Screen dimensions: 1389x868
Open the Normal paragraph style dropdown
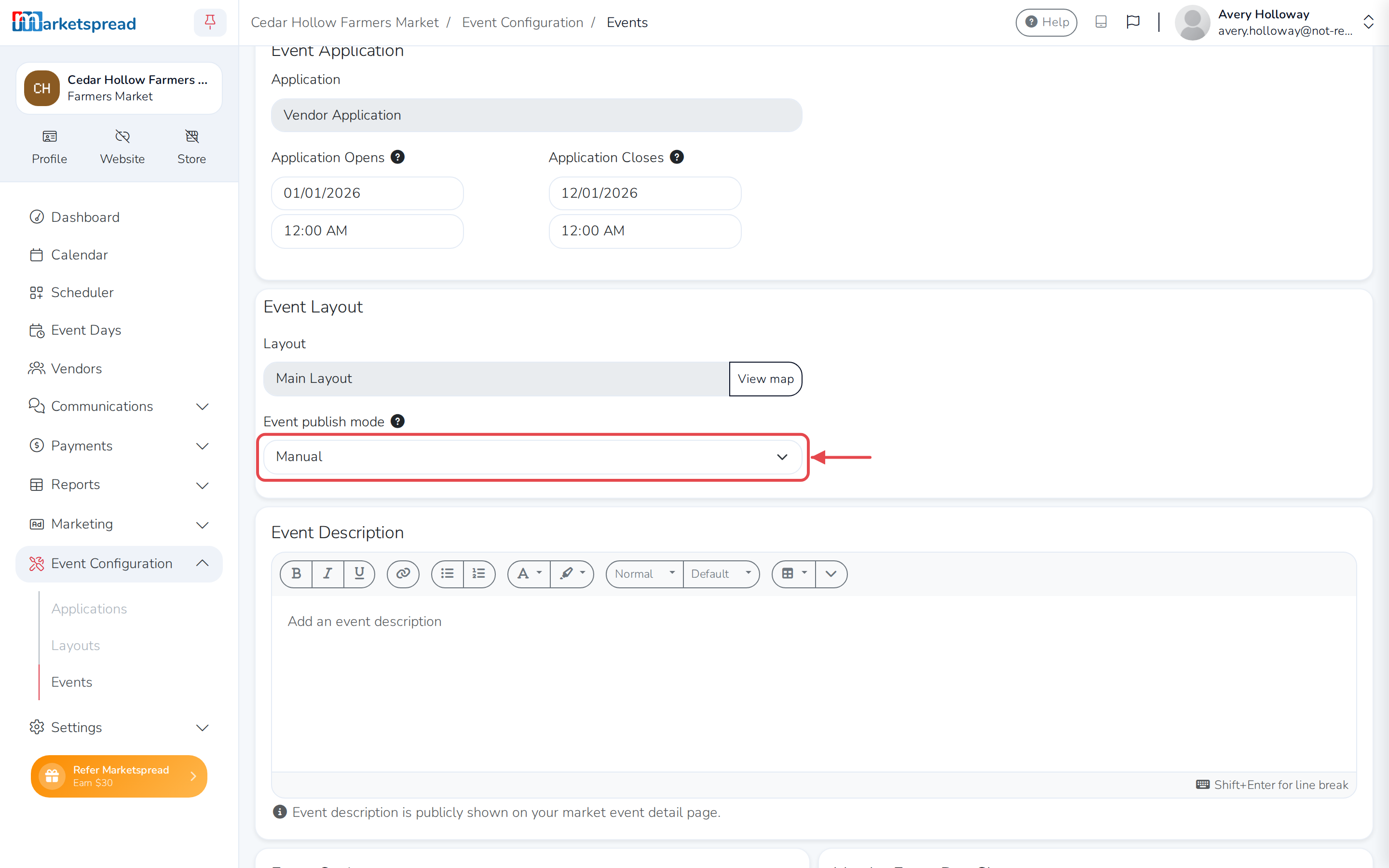[x=644, y=573]
